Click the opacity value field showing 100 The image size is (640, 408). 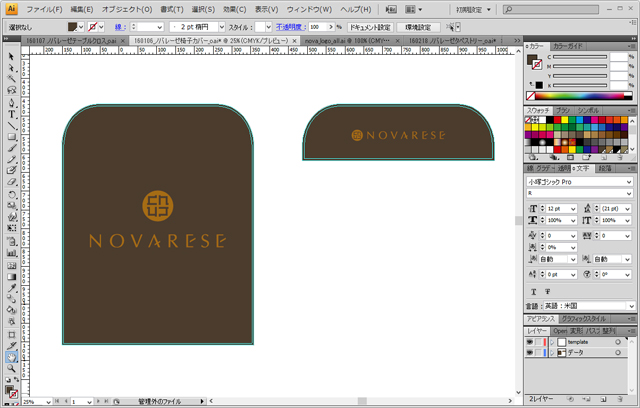[318, 27]
